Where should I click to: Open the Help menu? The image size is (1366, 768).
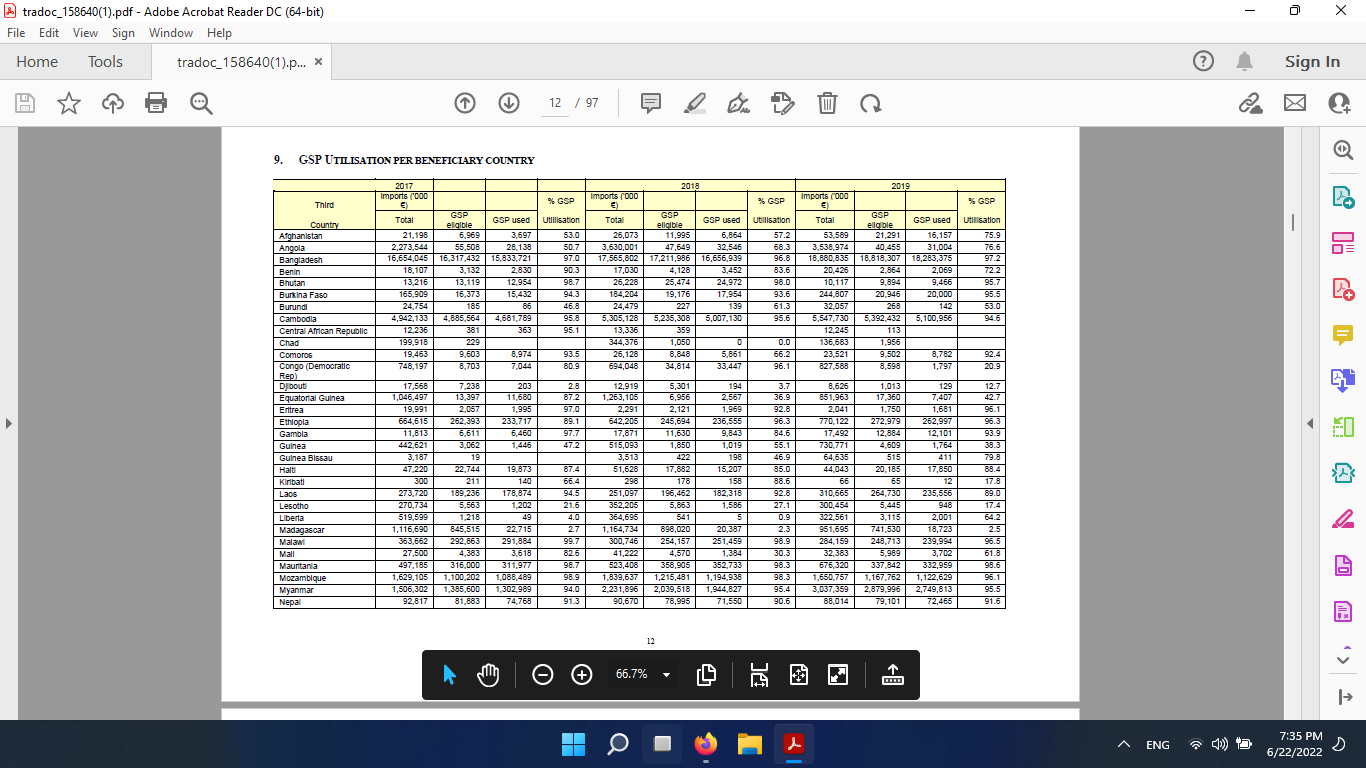coord(219,33)
